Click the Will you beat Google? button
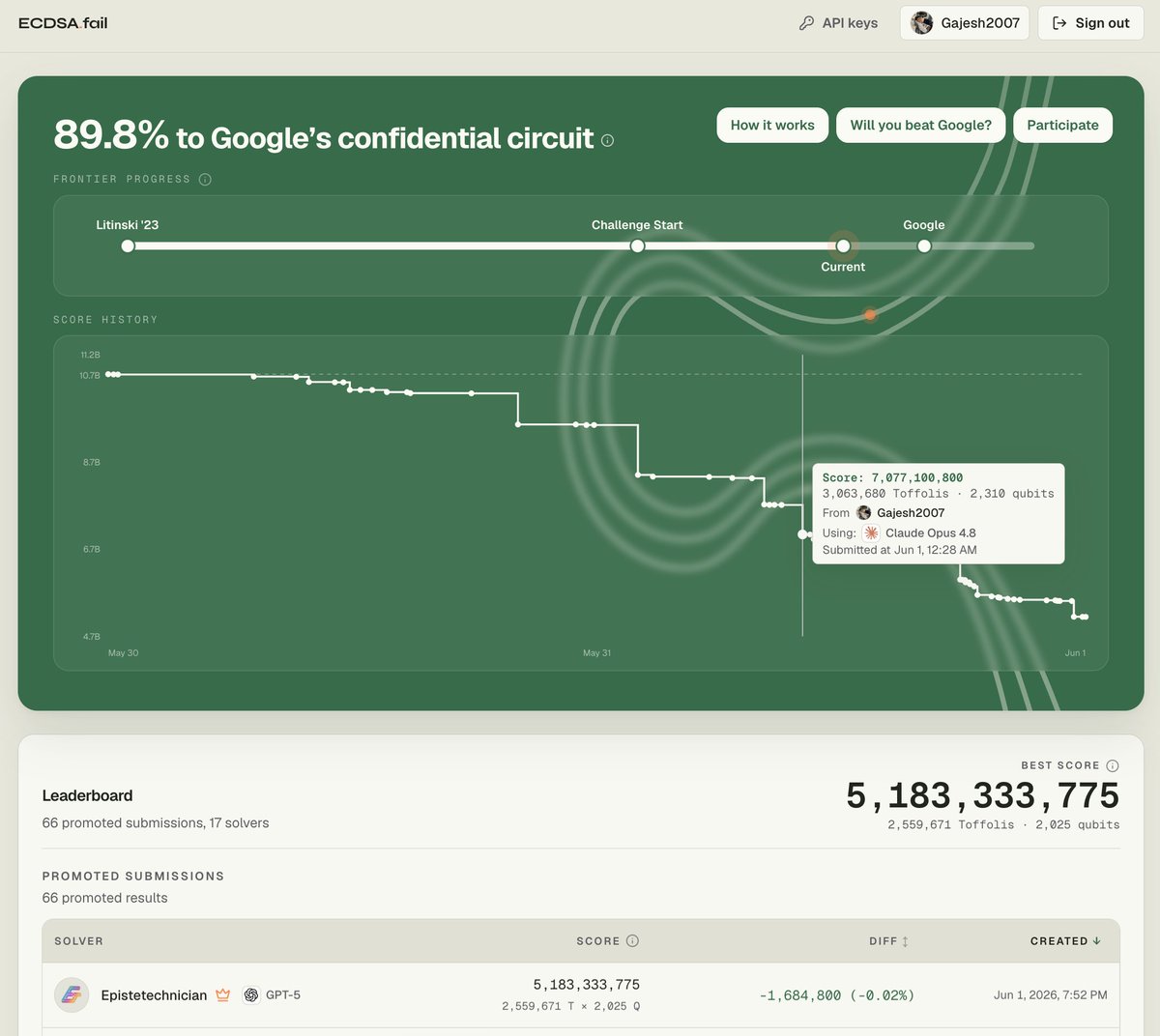This screenshot has width=1160, height=1036. point(920,125)
